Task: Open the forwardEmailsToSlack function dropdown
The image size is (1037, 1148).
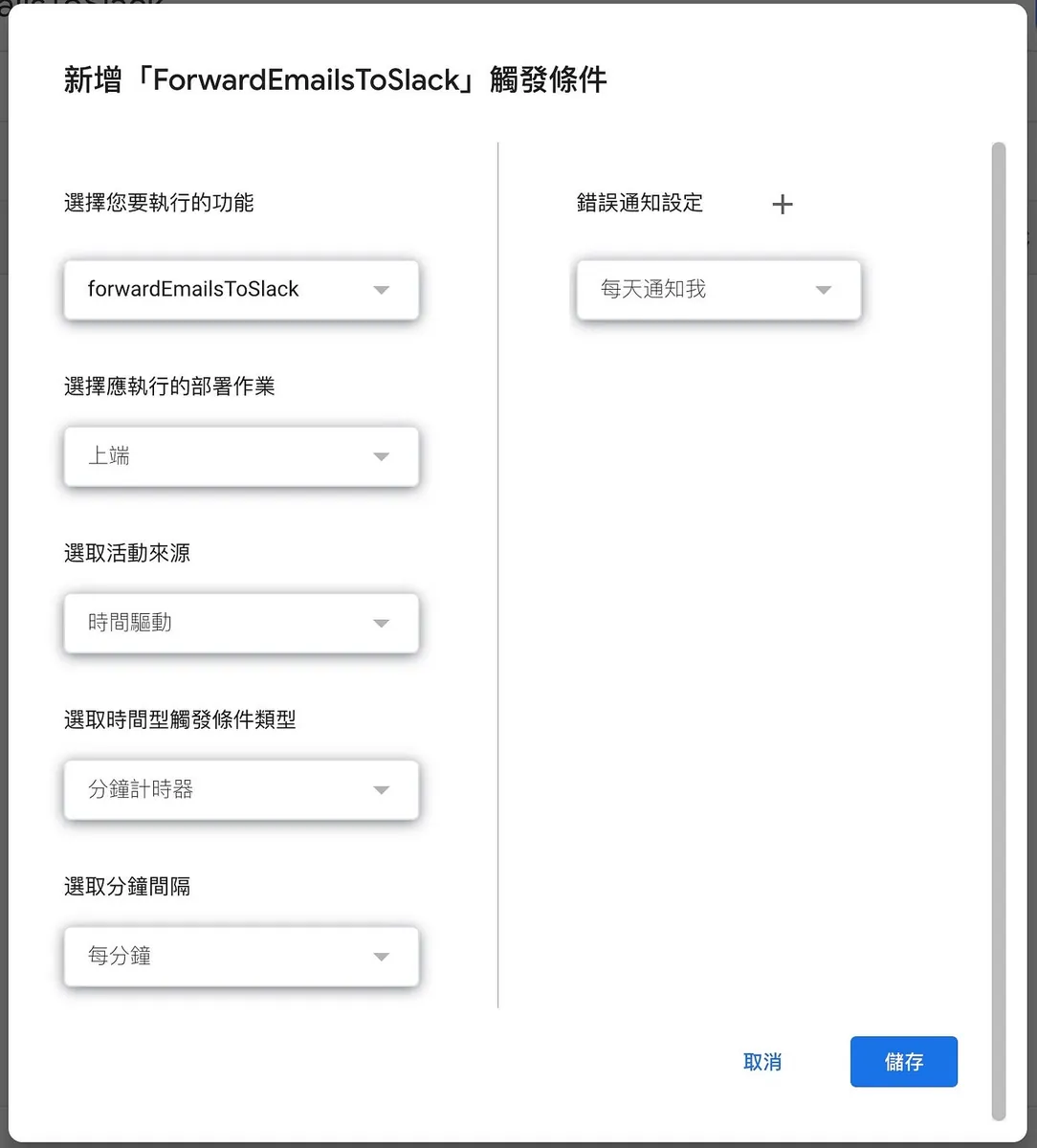Action: point(241,290)
